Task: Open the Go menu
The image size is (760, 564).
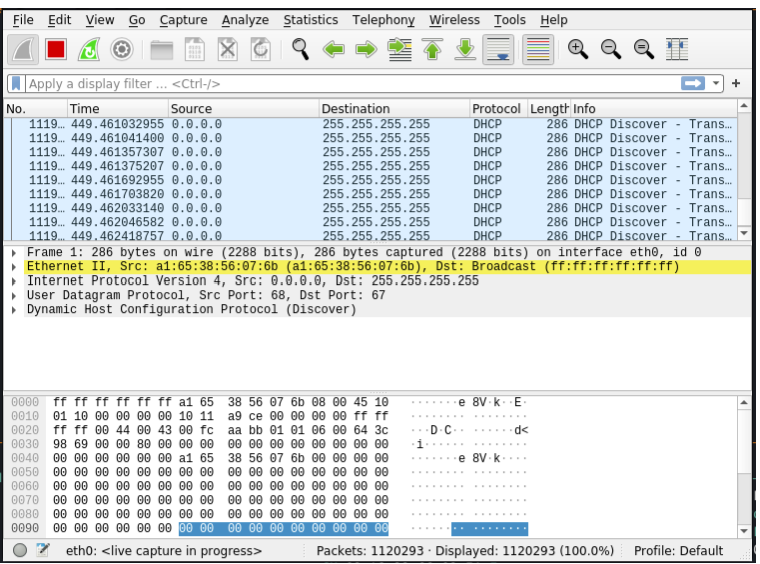Action: click(137, 20)
